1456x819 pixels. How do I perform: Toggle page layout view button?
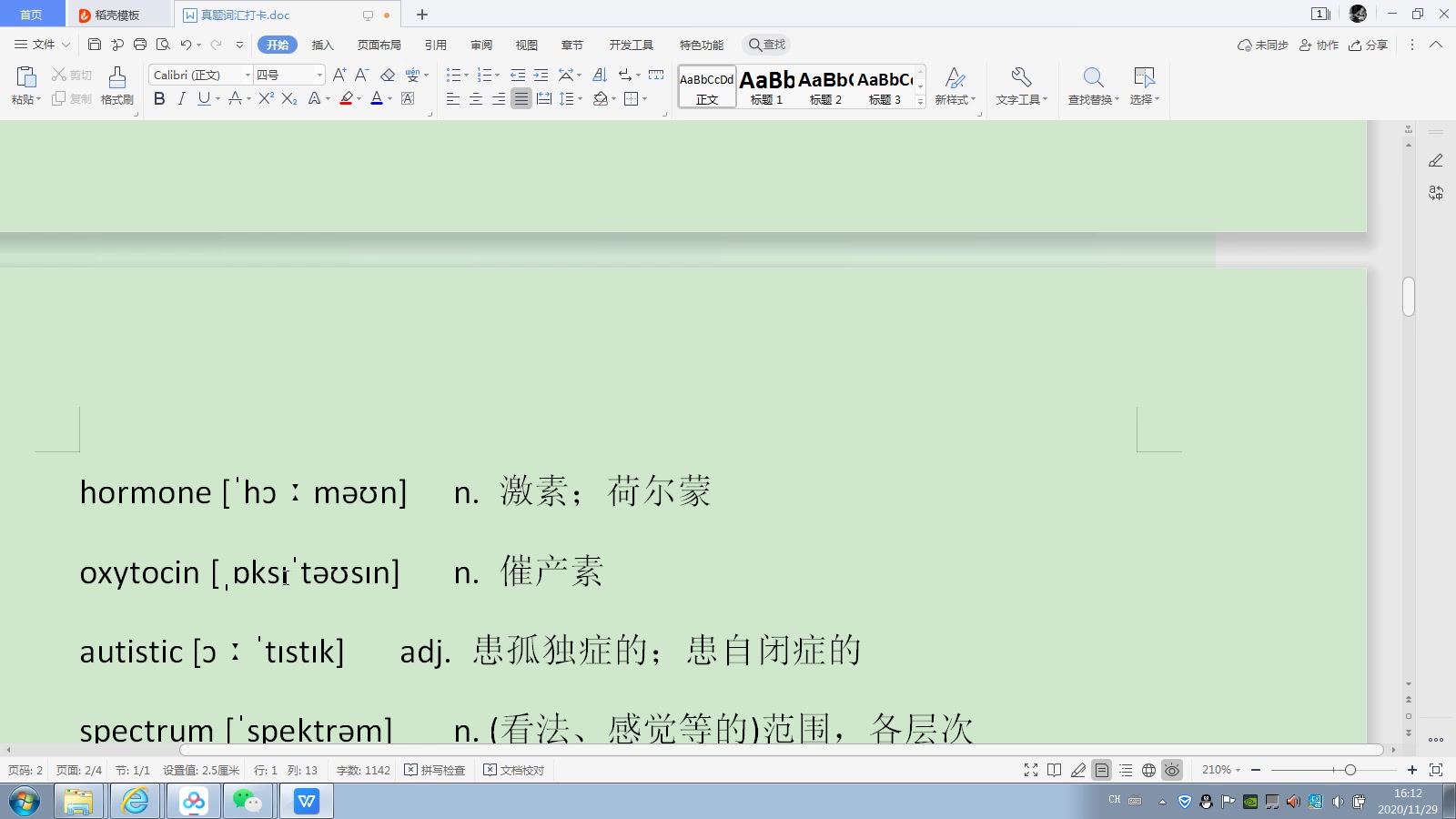pyautogui.click(x=1102, y=770)
